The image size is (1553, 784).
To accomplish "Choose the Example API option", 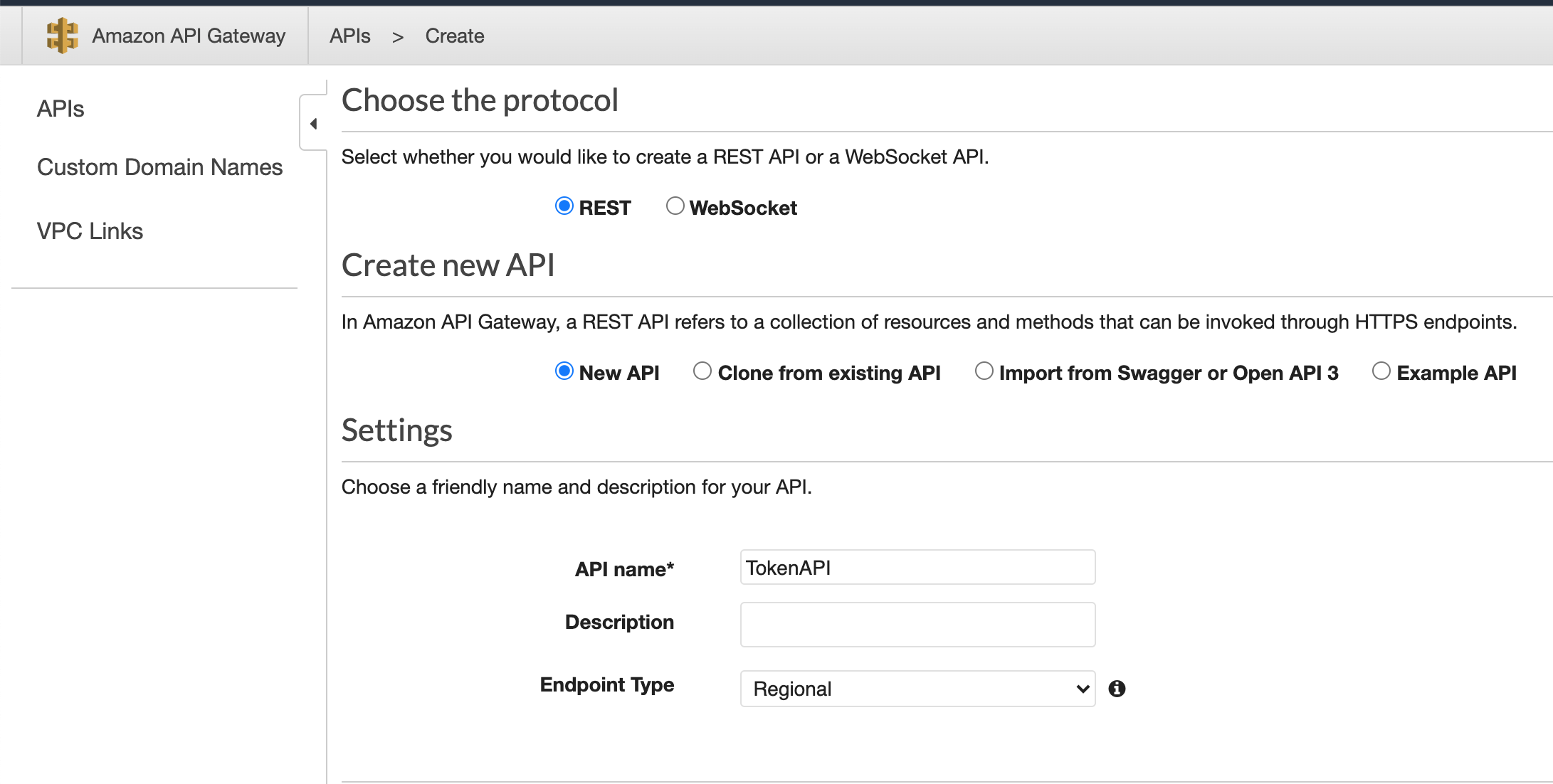I will (1382, 371).
